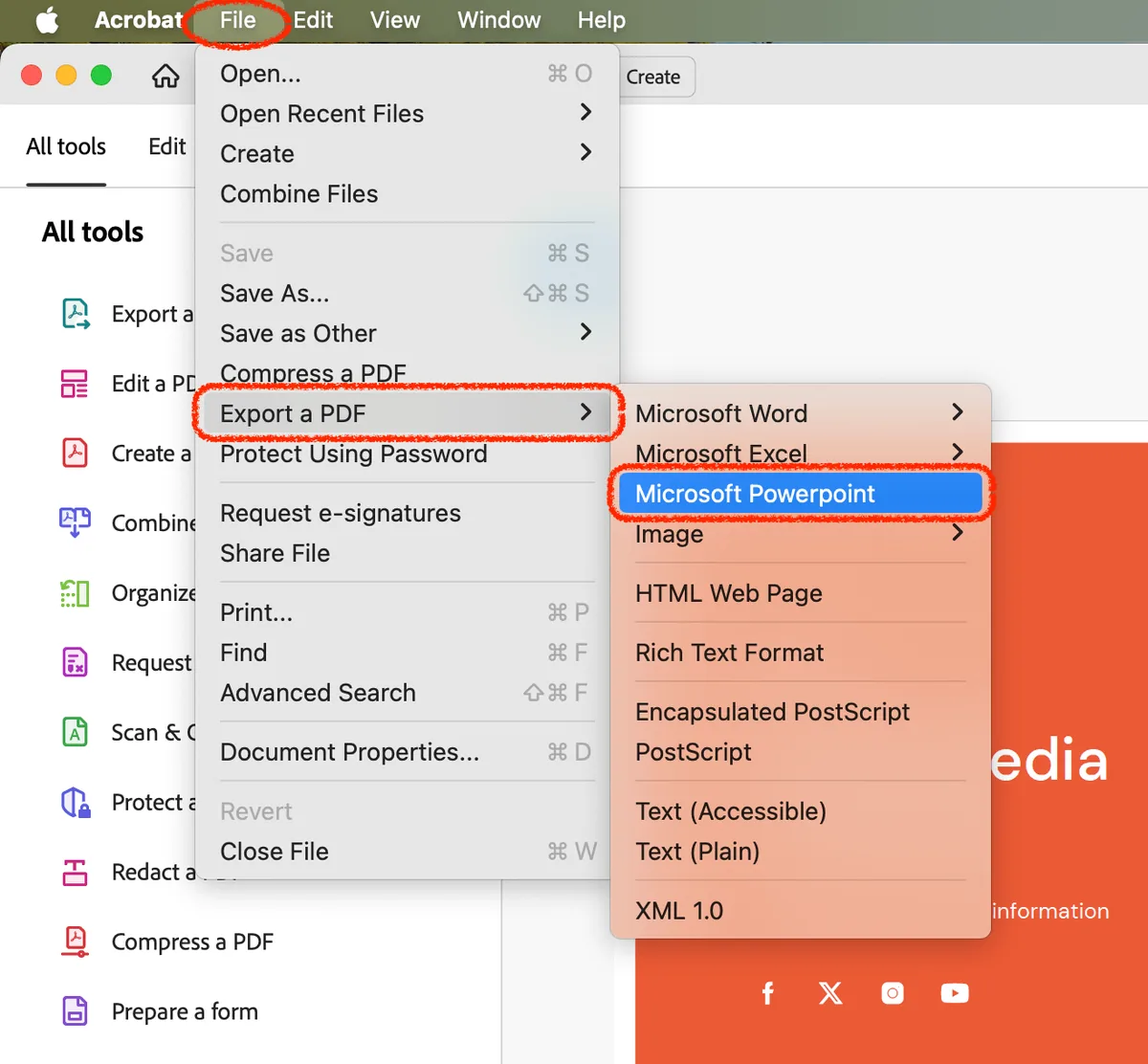This screenshot has height=1064, width=1148.
Task: Choose Open... from the File menu
Action: point(408,74)
